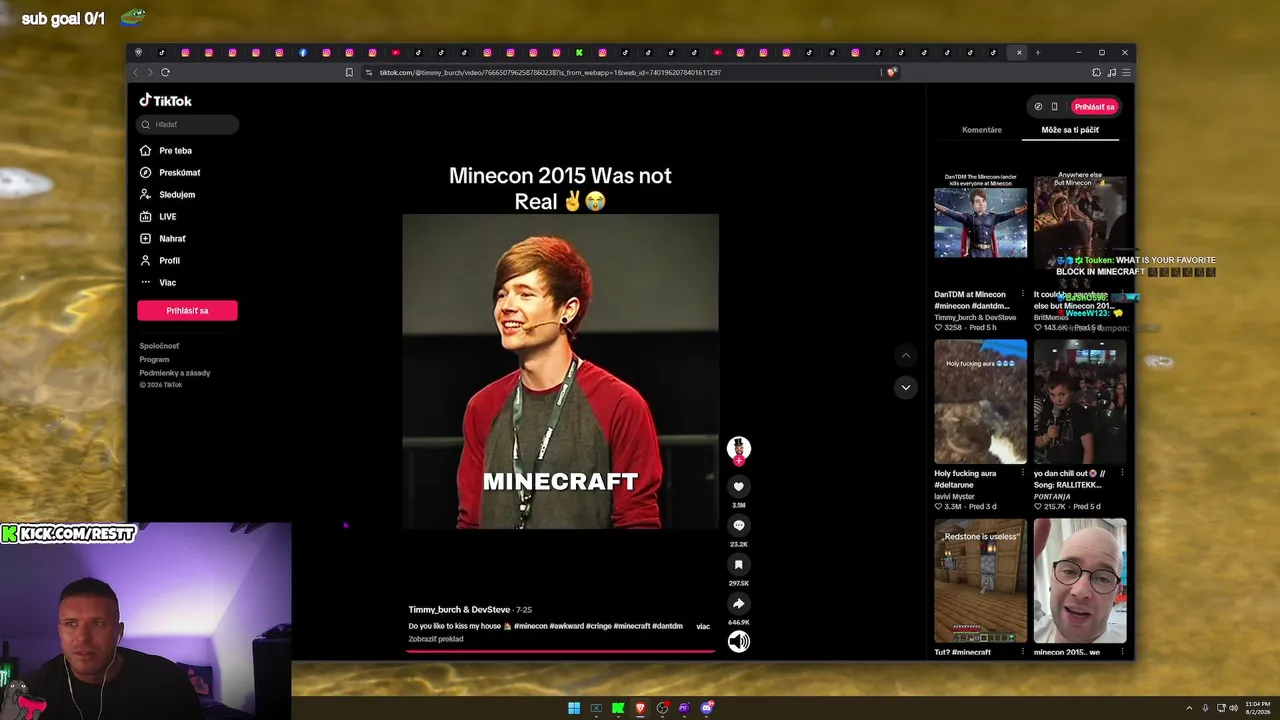
Task: Open the Kick app in the taskbar
Action: 618,708
